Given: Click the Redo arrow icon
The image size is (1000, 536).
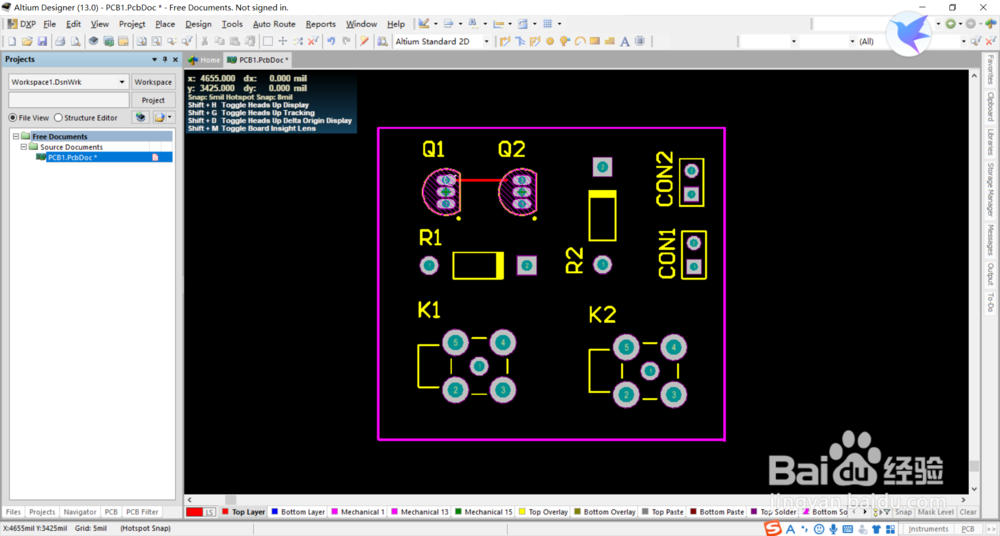Looking at the screenshot, I should [346, 41].
